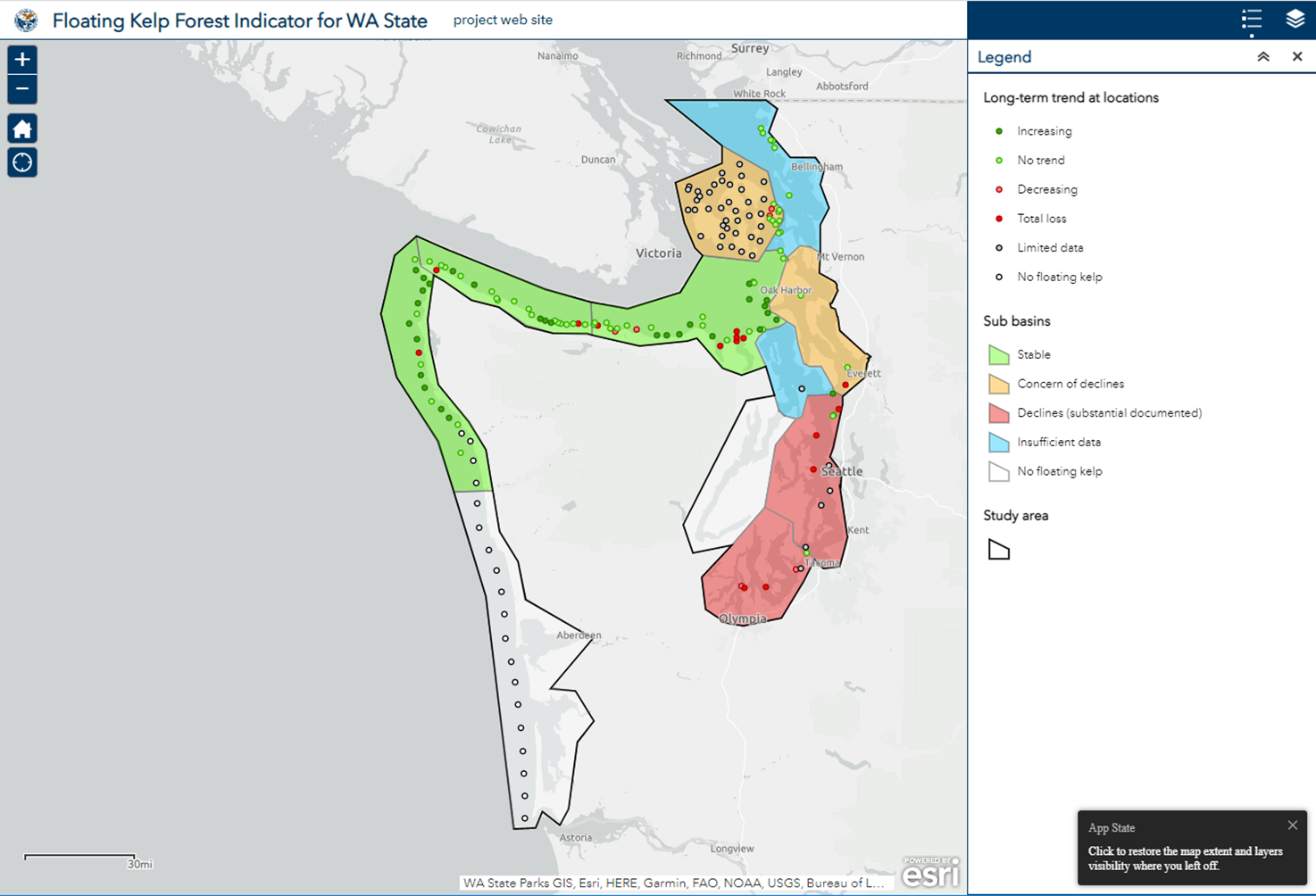Viewport: 1316px width, 896px height.
Task: Close the Legend panel
Action: click(1297, 56)
